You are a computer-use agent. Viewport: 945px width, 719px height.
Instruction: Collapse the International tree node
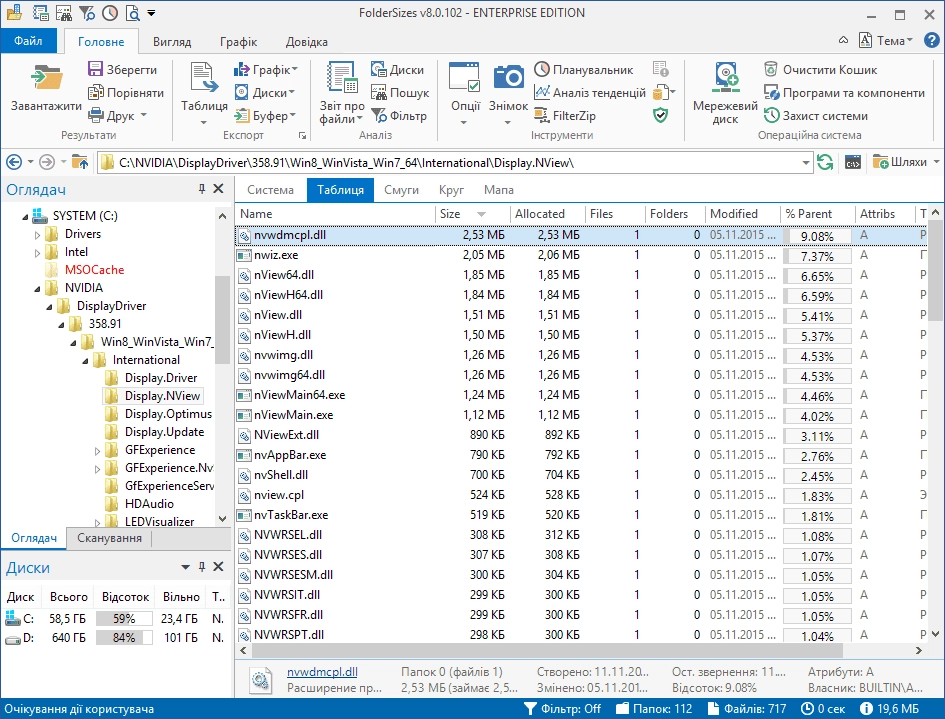[85, 361]
